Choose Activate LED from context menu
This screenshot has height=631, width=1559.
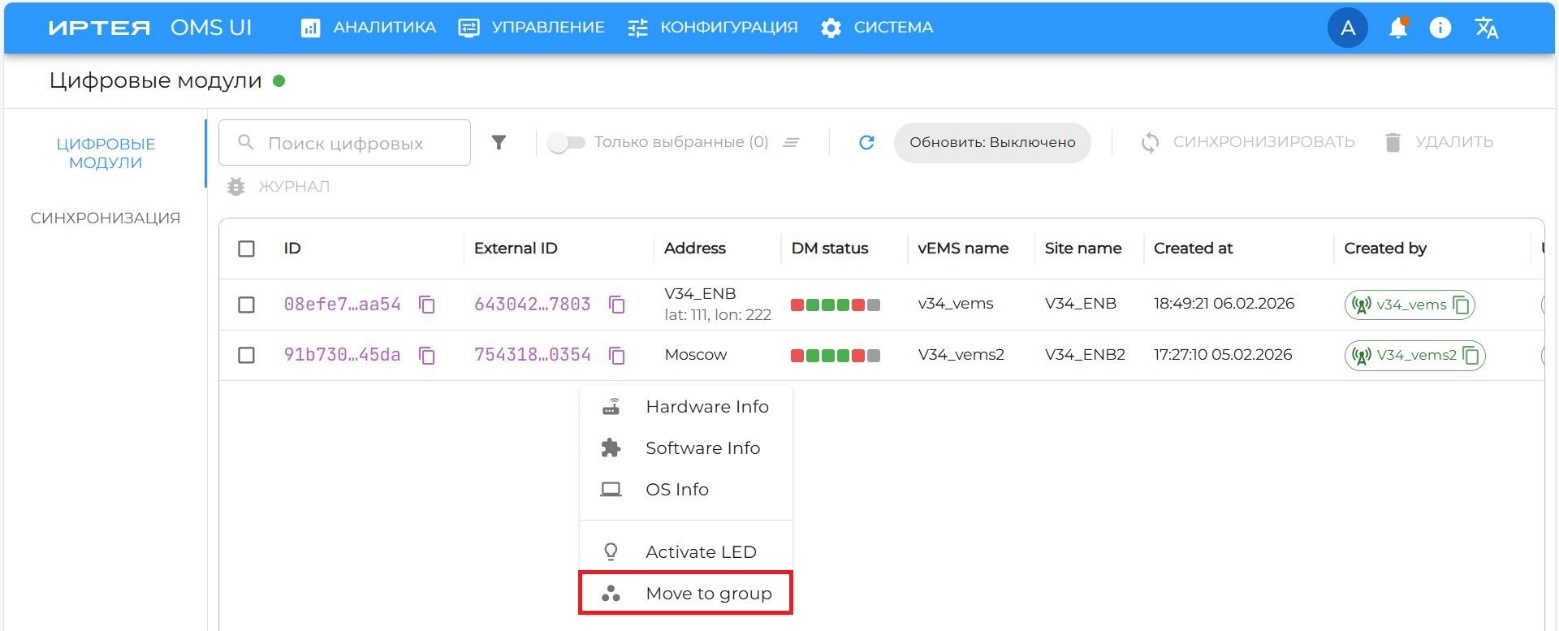tap(686, 552)
